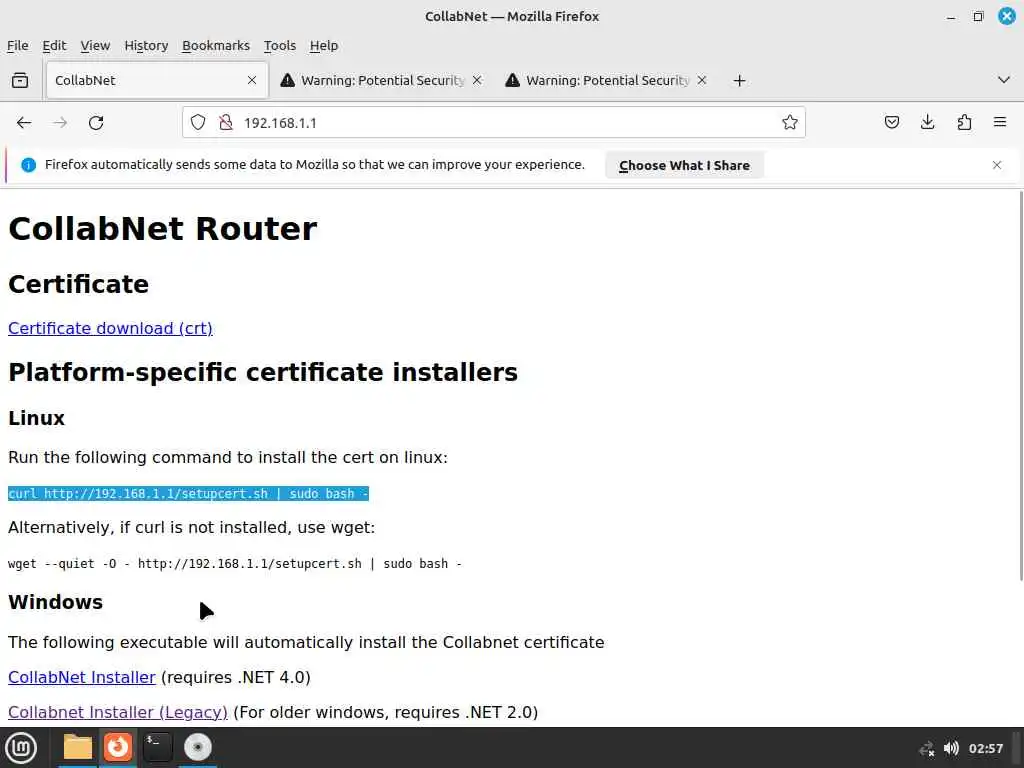List all tabs dropdown arrow
1024x768 pixels.
pos(1004,80)
